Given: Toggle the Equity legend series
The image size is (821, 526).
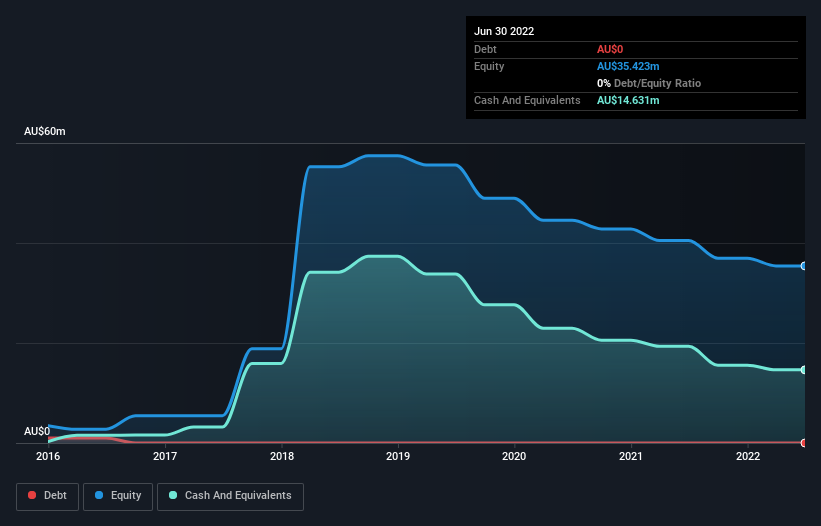Looking at the screenshot, I should tap(118, 496).
